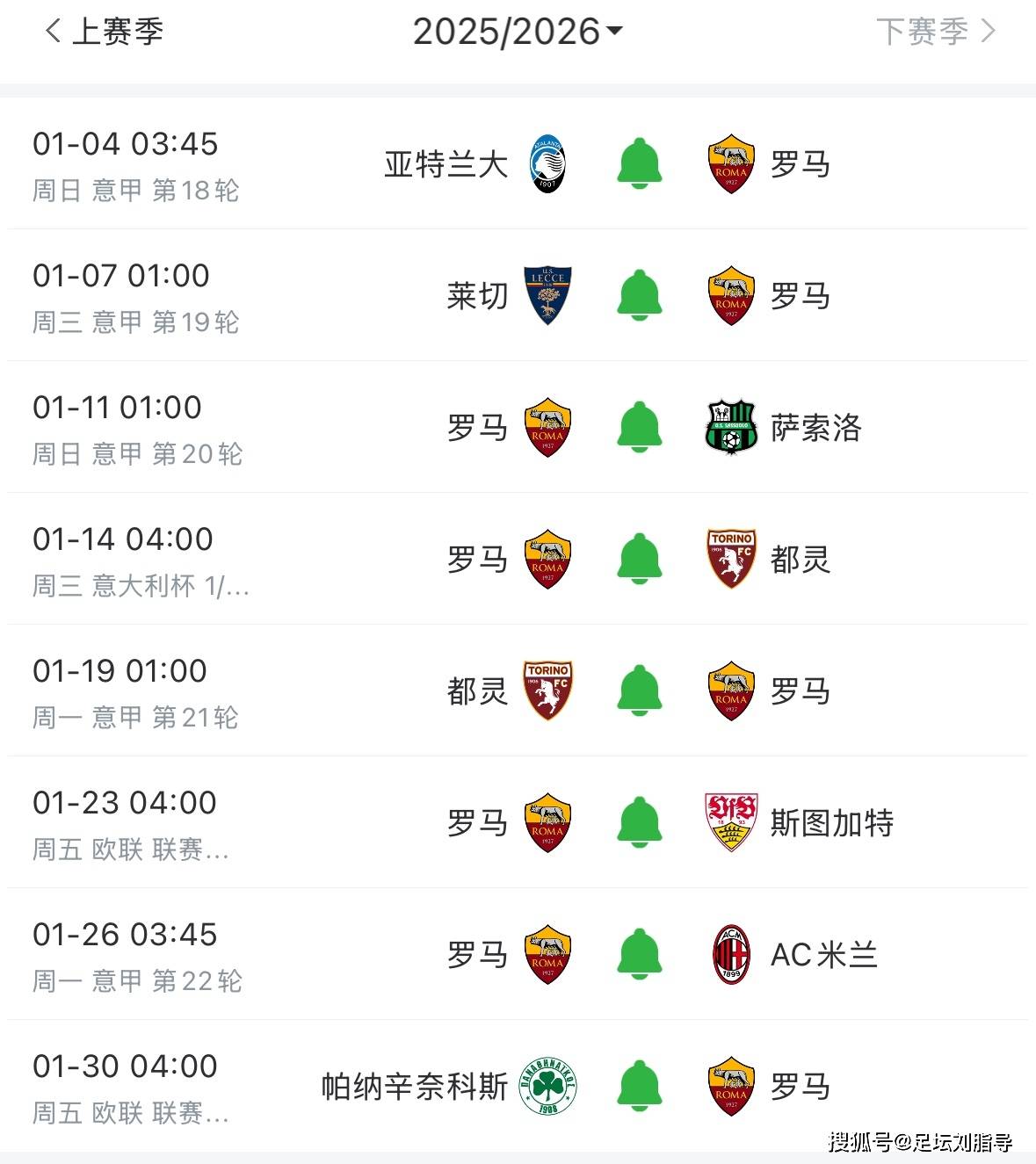Click the AC Milan club crest
This screenshot has width=1036, height=1164.
pyautogui.click(x=731, y=955)
